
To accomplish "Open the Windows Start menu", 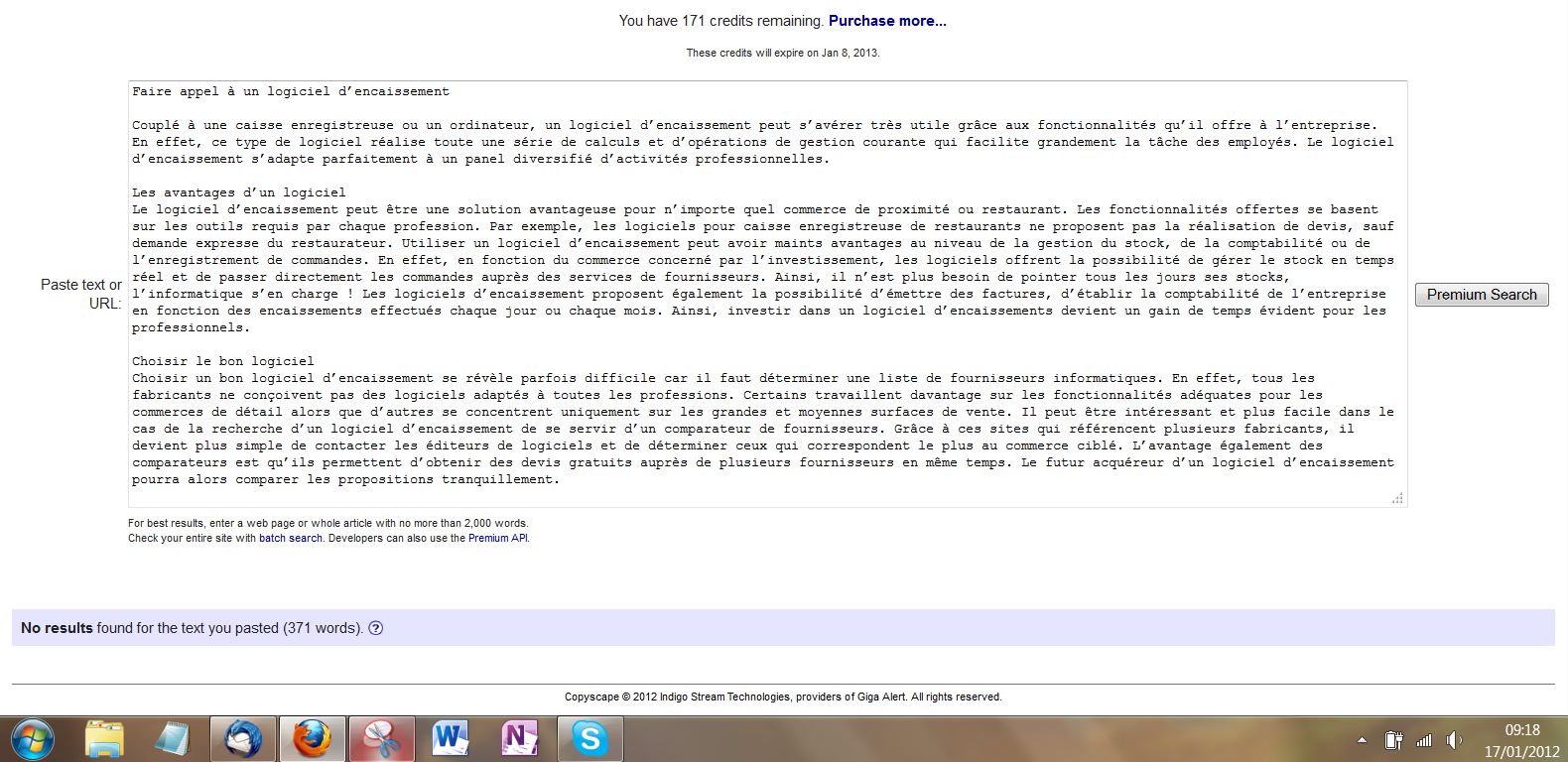I will [30, 739].
